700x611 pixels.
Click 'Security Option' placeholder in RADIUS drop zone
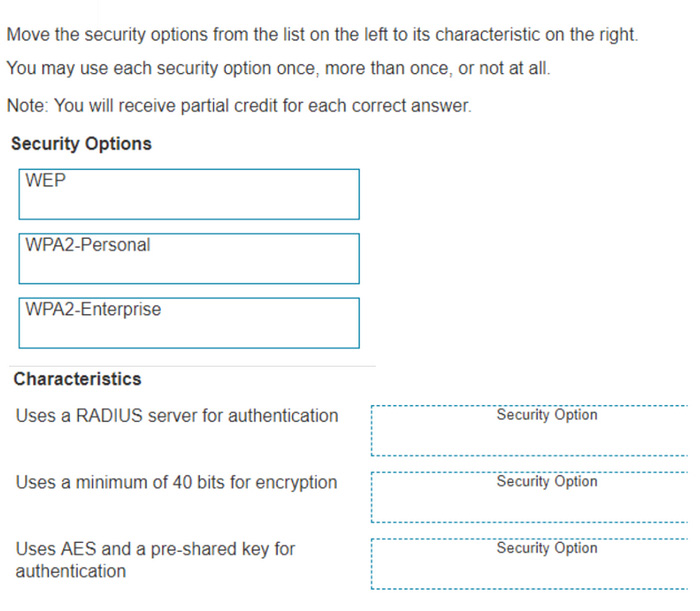tap(547, 415)
